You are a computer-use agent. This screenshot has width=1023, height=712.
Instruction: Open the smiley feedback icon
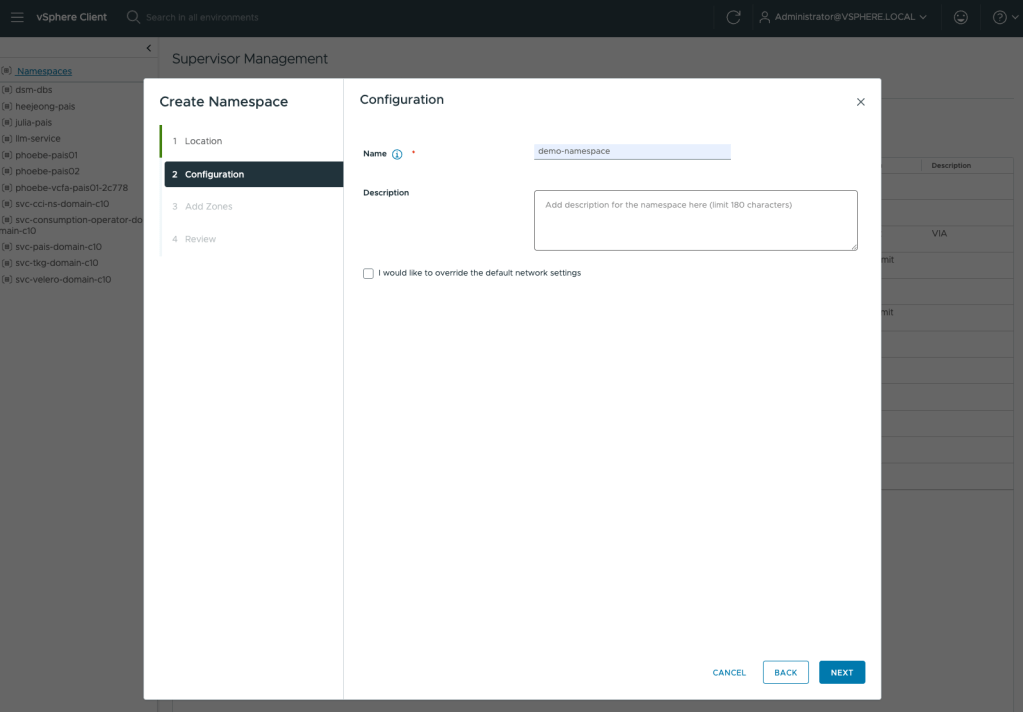point(961,17)
